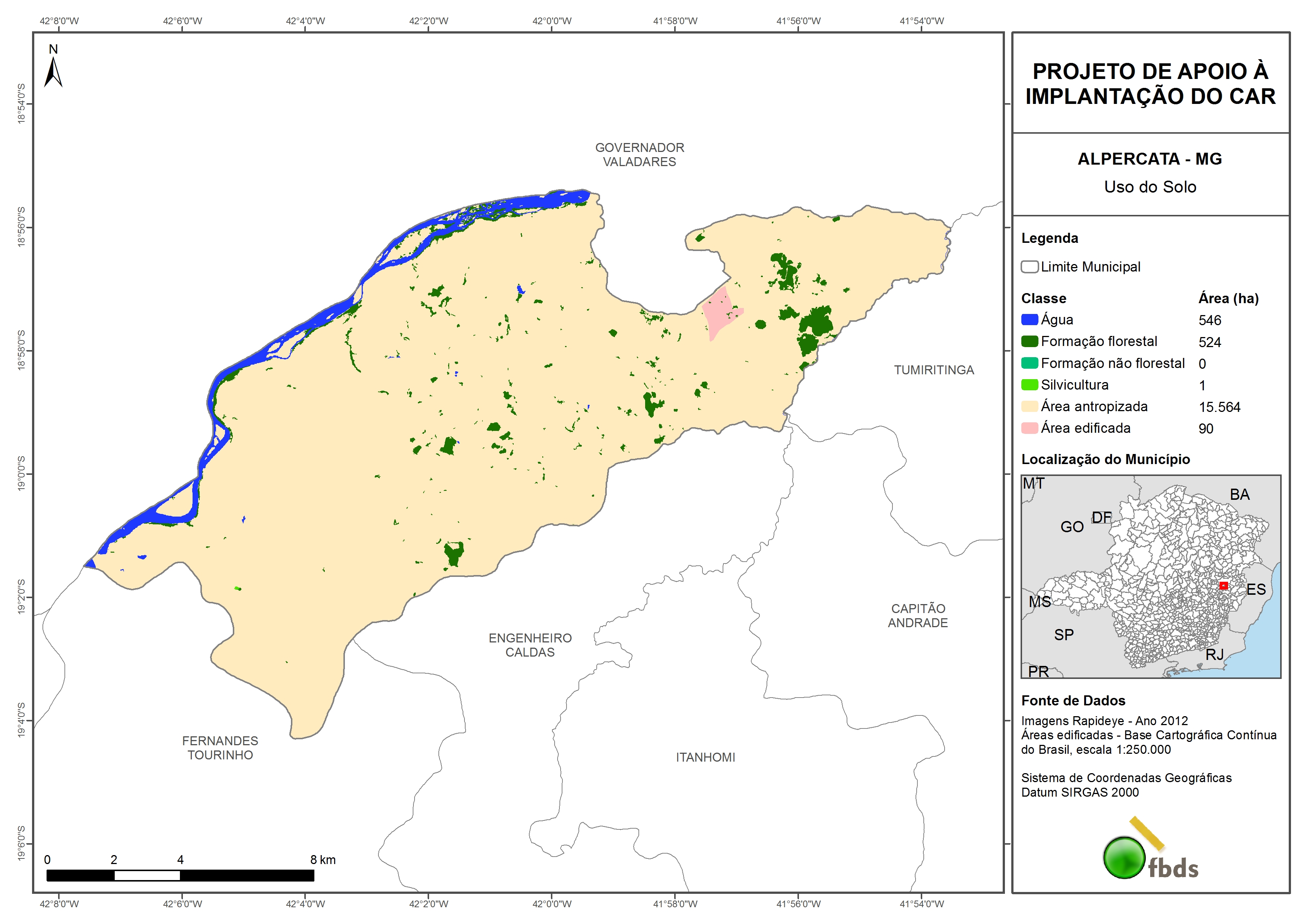Click the blue Água legend swatch

1029,320
